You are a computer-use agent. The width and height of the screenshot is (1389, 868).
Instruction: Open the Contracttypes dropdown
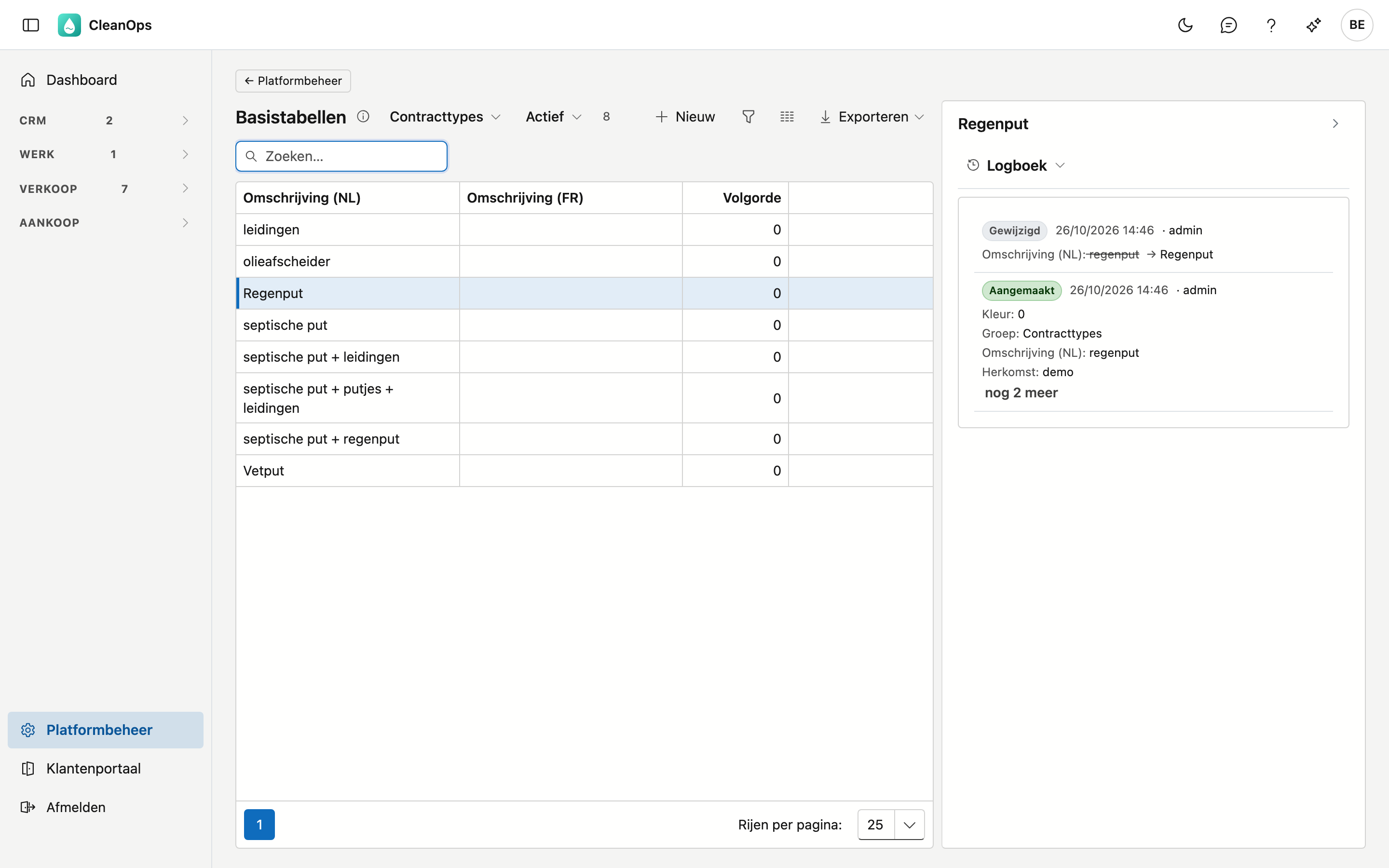[445, 117]
